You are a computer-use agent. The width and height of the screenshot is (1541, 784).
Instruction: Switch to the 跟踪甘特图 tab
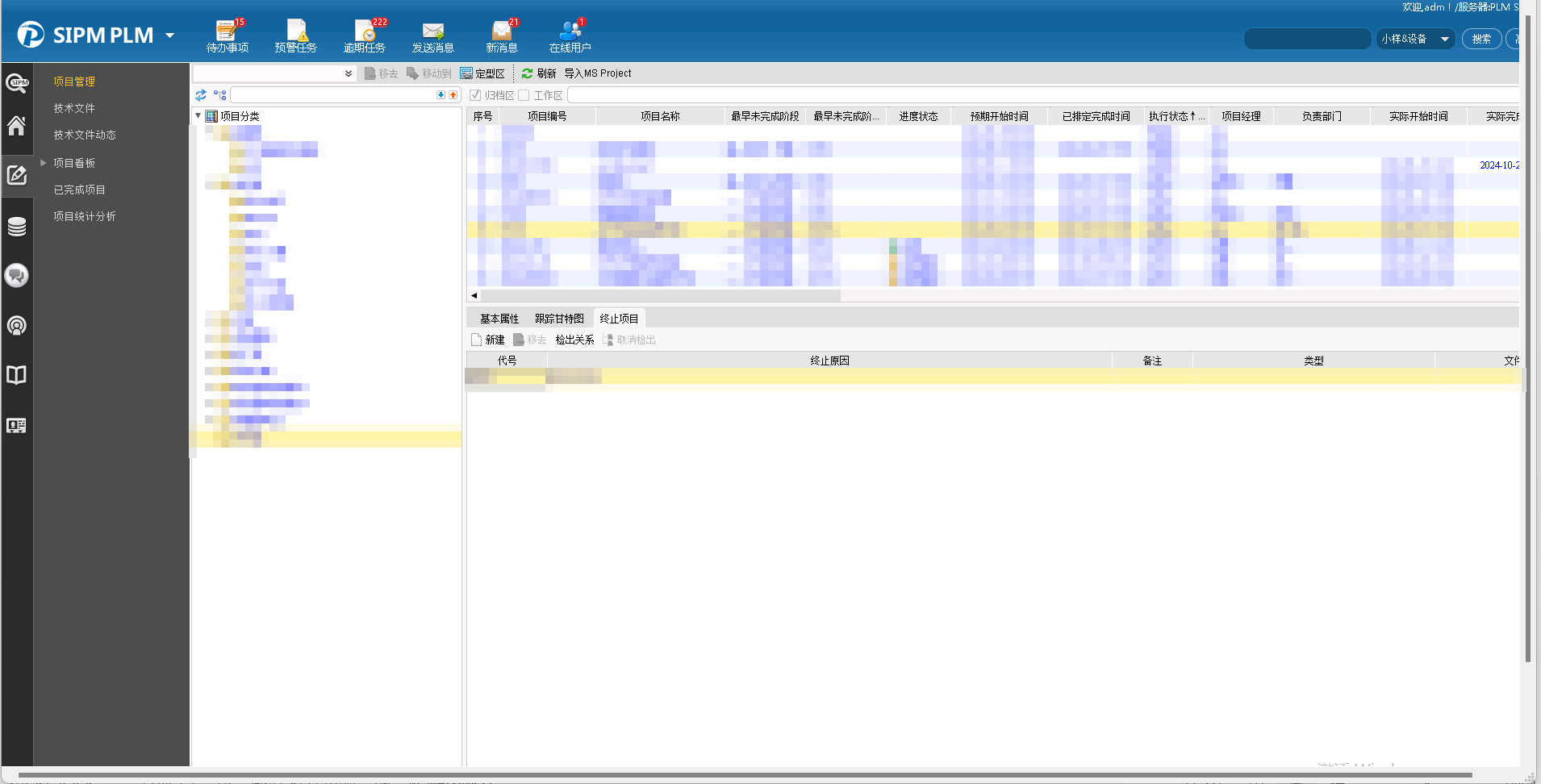559,319
